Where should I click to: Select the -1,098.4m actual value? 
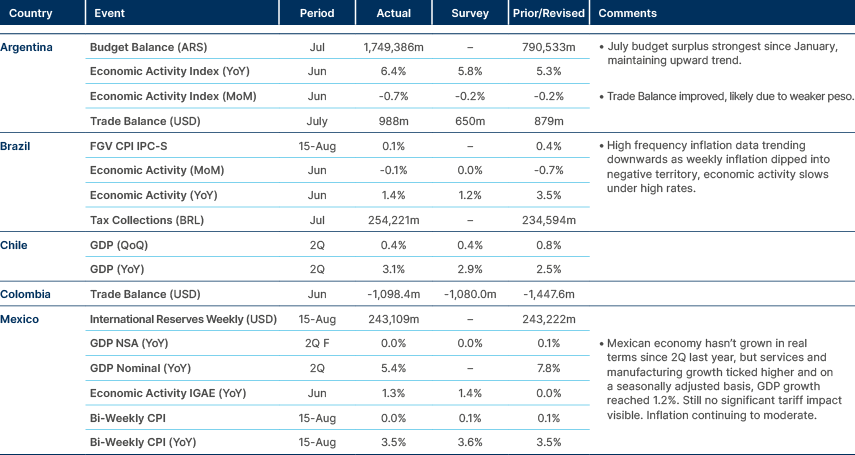coord(394,294)
